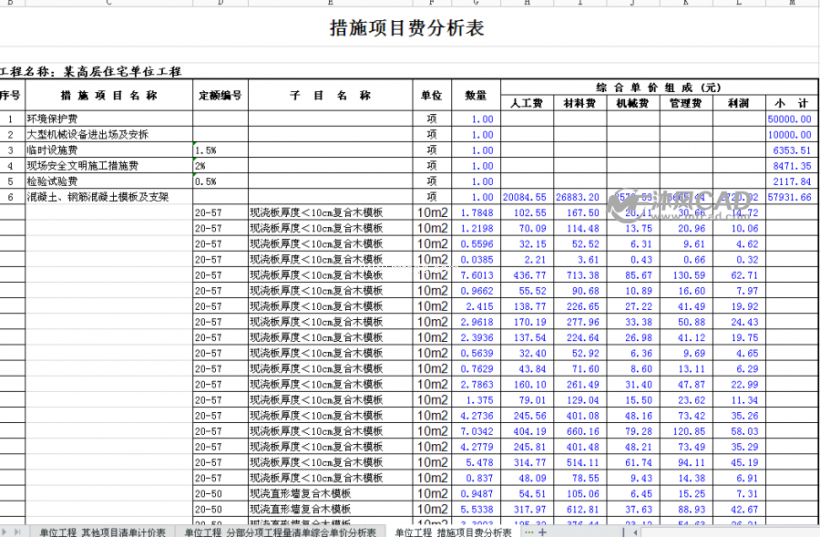This screenshot has height=537, width=820.
Task: Click the 1.5% rate cell
Action: [220, 150]
